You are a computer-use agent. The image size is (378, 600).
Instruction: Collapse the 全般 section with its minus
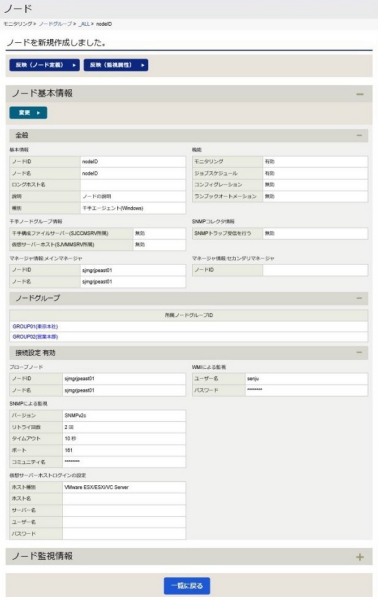(359, 135)
